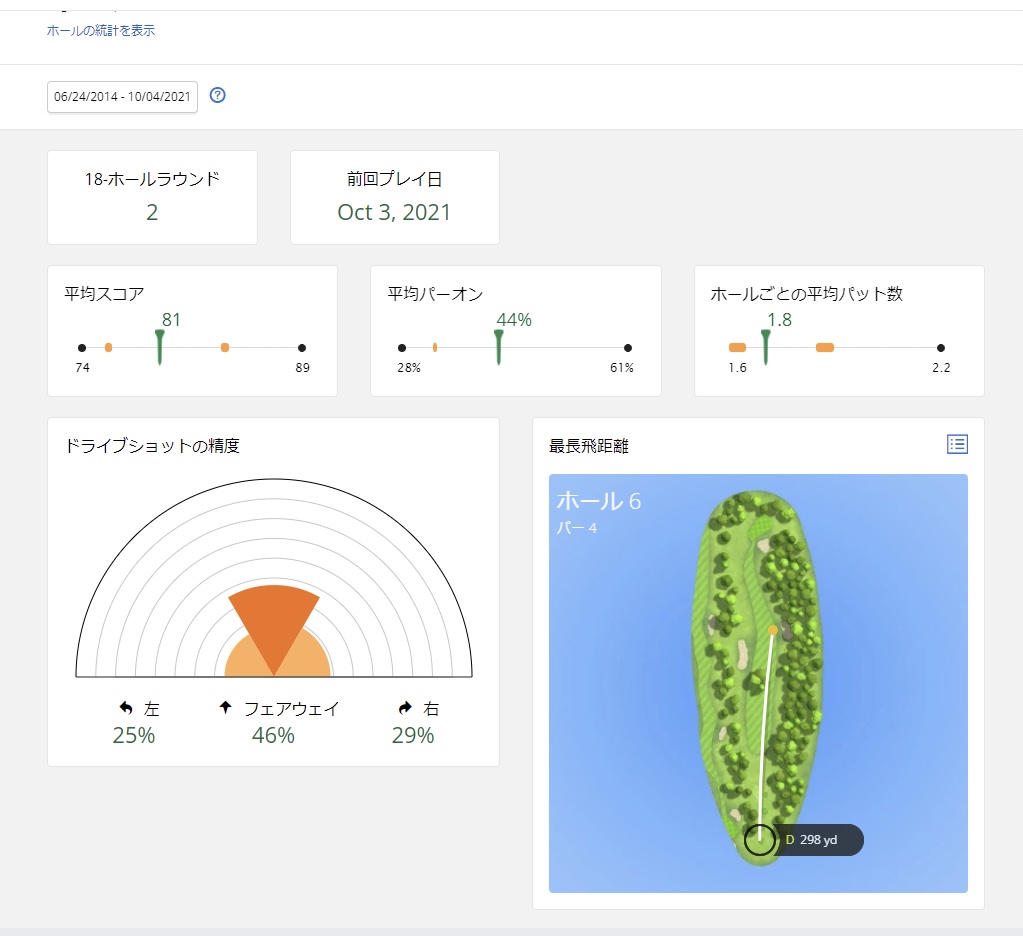Viewport: 1023px width, 936px height.
Task: Click the black endpoint dot above 61%
Action: (x=628, y=348)
